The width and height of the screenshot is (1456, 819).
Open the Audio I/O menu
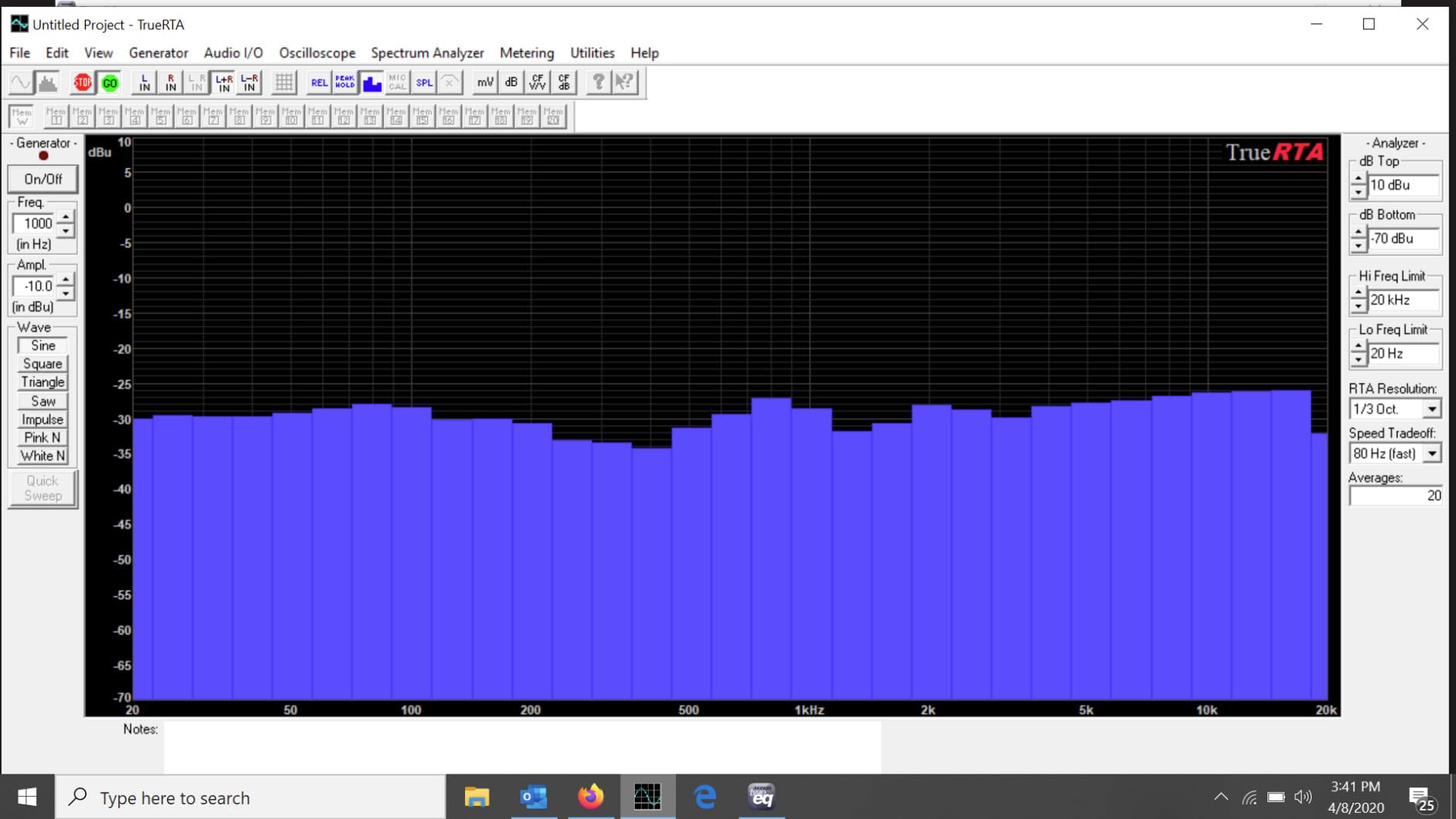[x=233, y=53]
